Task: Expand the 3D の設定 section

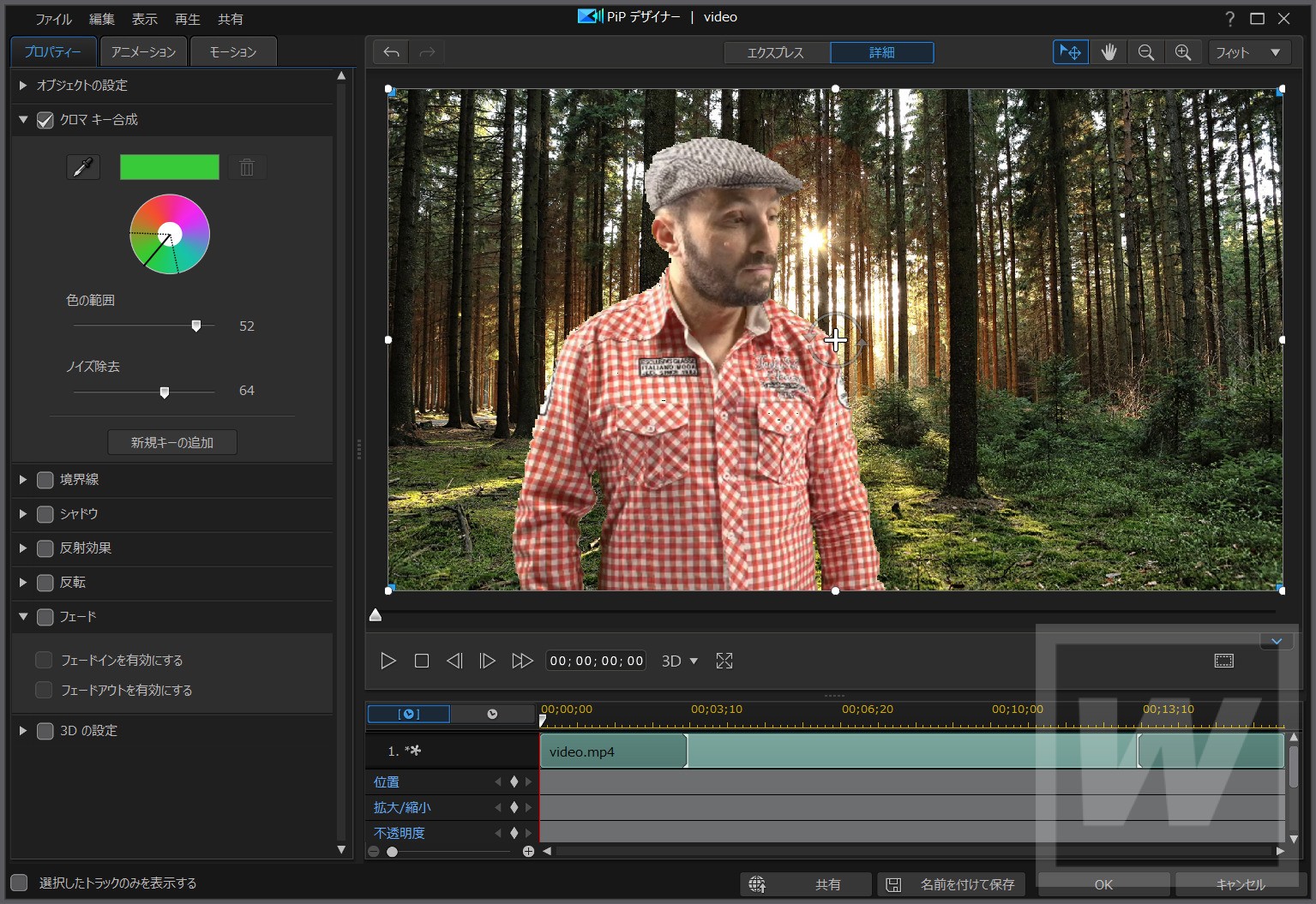Action: point(23,731)
